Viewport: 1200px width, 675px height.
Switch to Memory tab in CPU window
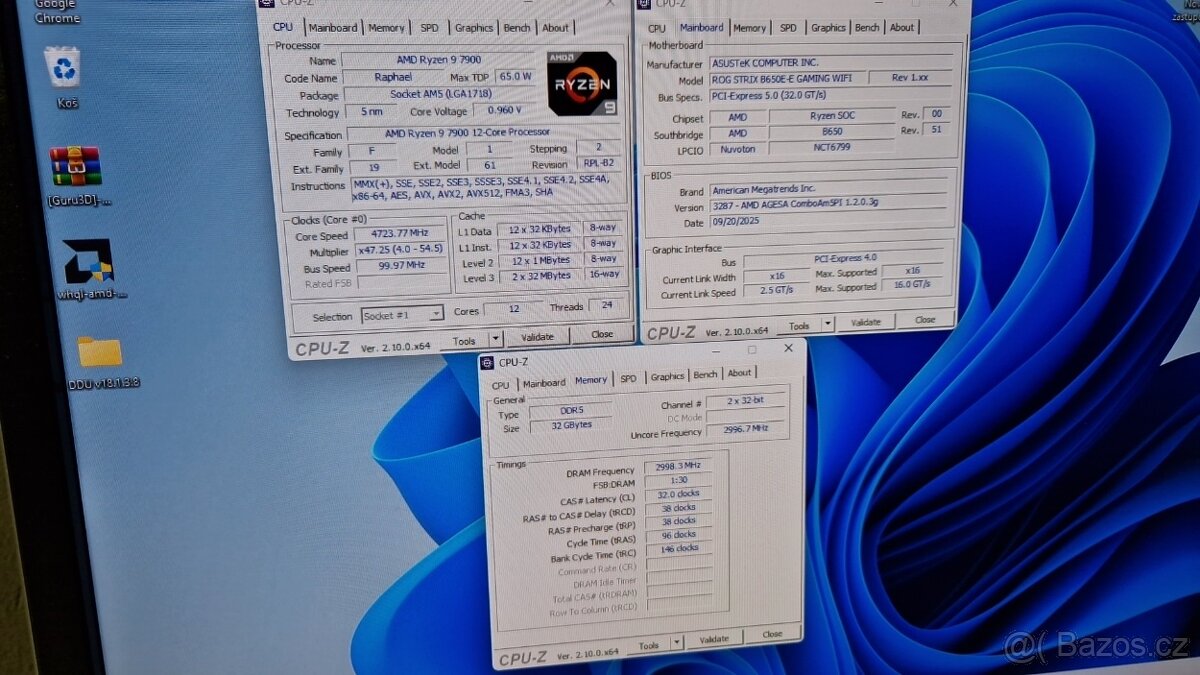click(386, 28)
